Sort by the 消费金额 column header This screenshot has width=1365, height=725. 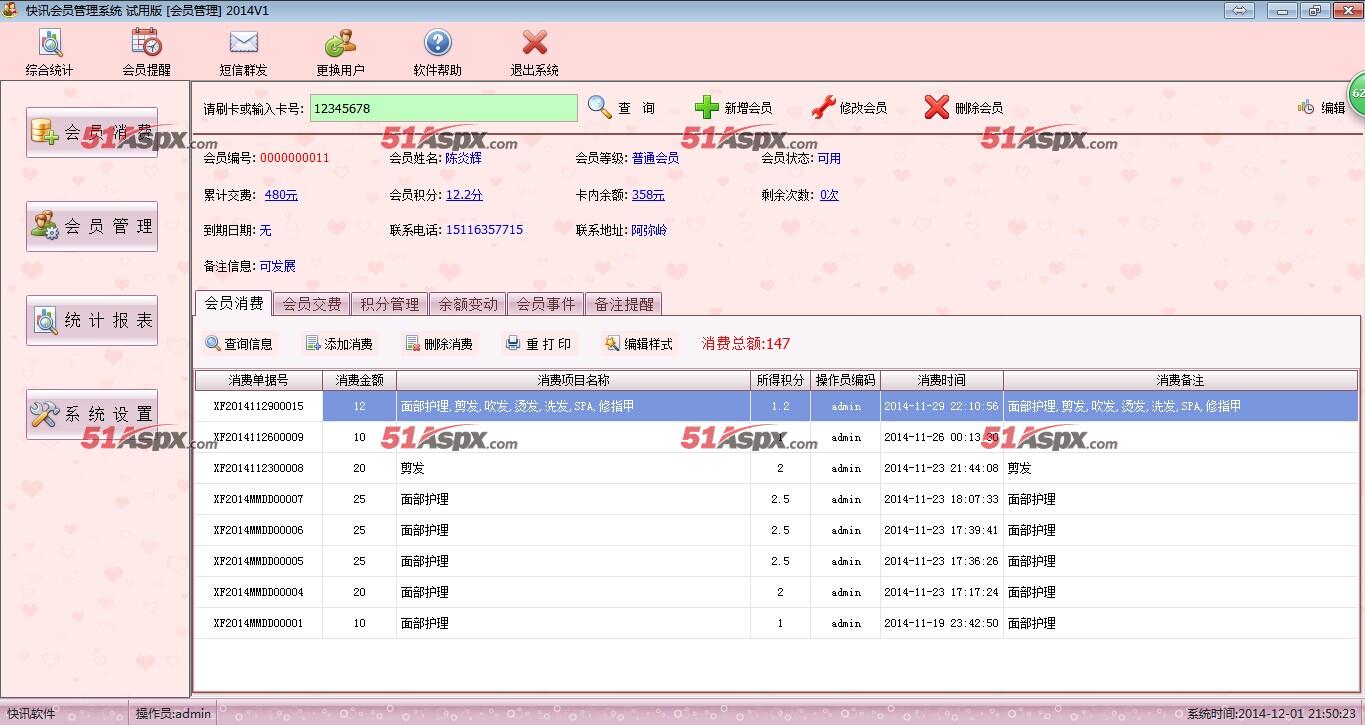360,380
